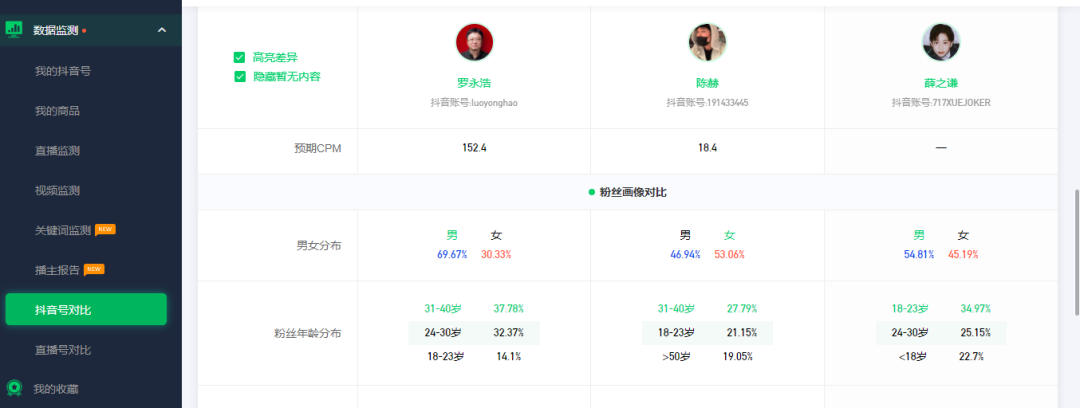The height and width of the screenshot is (408, 1080).
Task: Click the NEW badge beside 关键词监测
Action: coord(105,230)
